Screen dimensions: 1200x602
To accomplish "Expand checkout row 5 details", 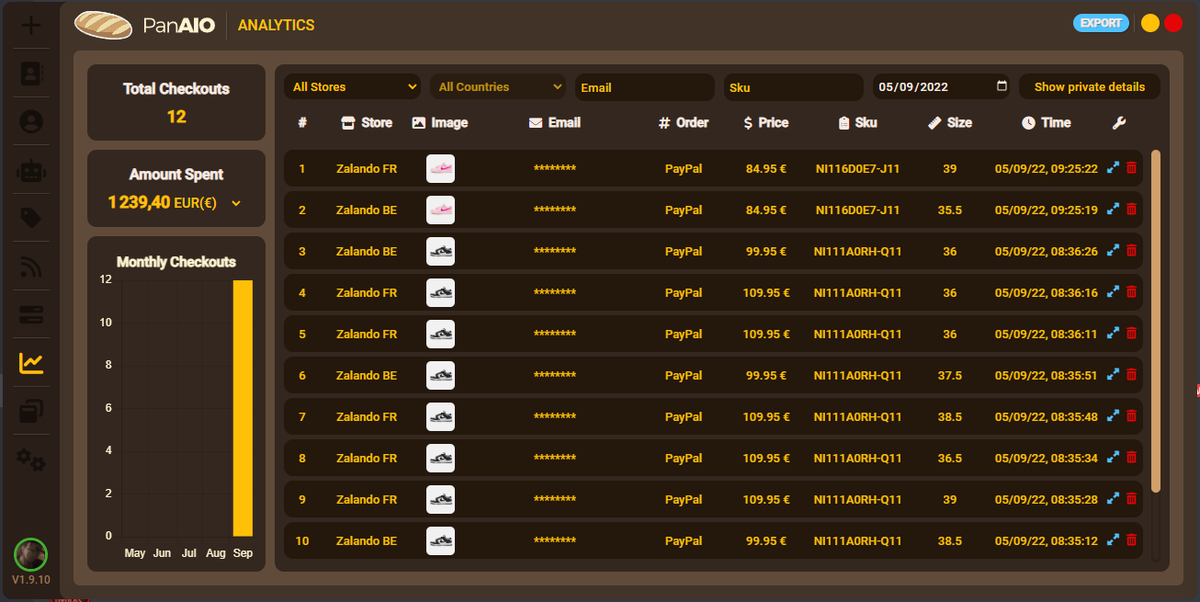I will (1113, 334).
